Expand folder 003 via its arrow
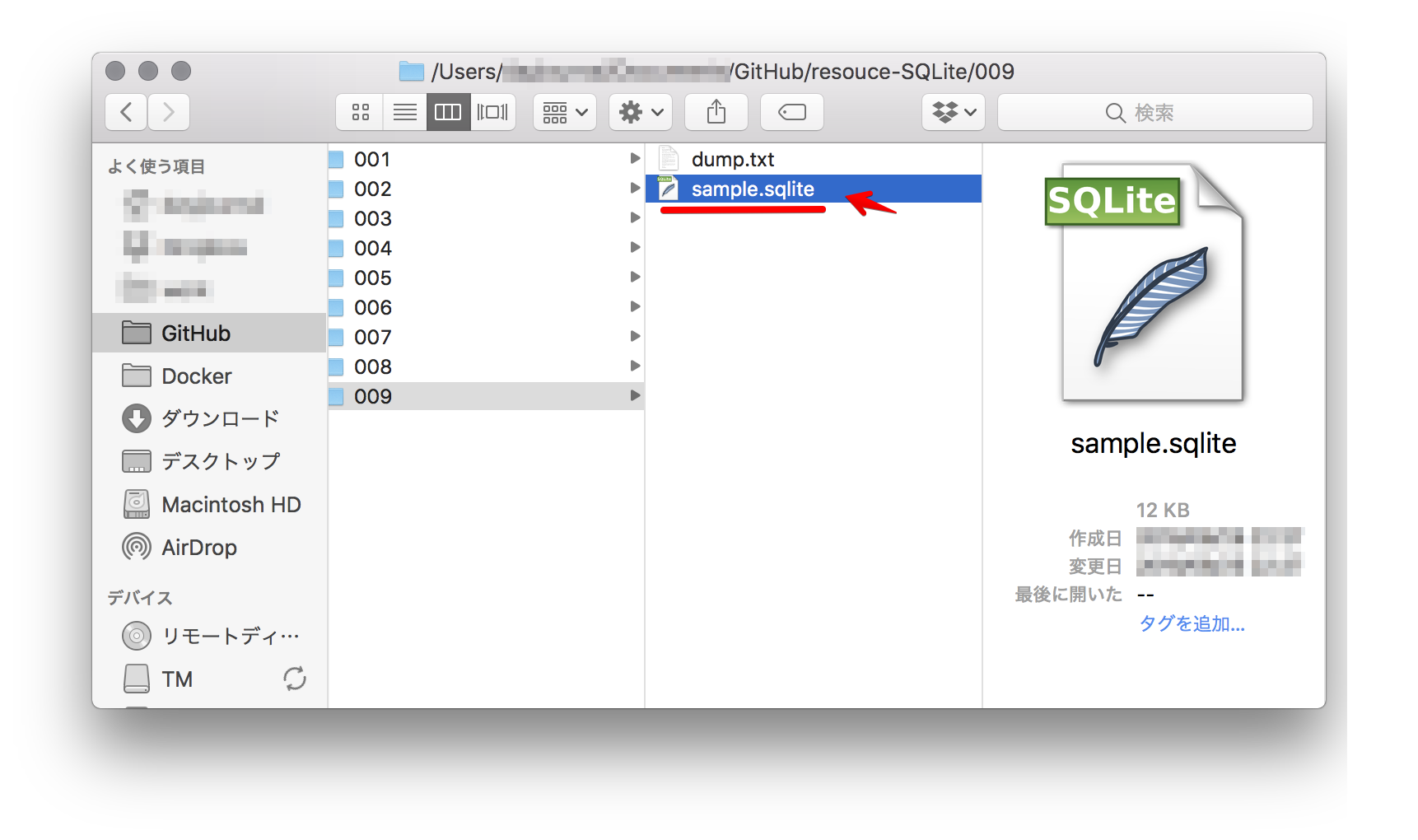 tap(635, 217)
